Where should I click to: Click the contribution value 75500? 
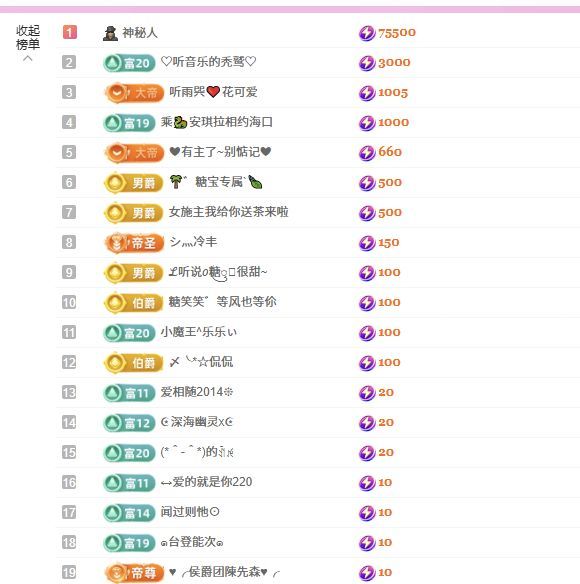(397, 33)
